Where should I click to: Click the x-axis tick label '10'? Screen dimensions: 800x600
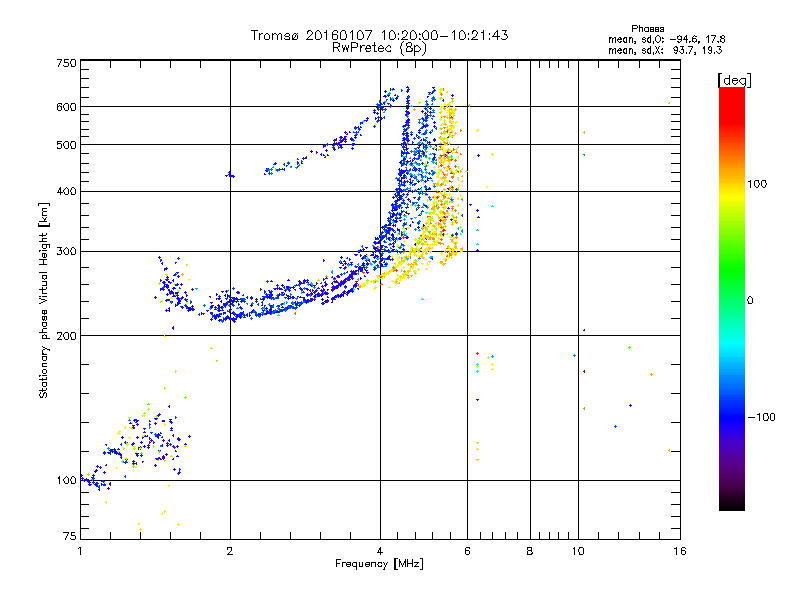(578, 551)
